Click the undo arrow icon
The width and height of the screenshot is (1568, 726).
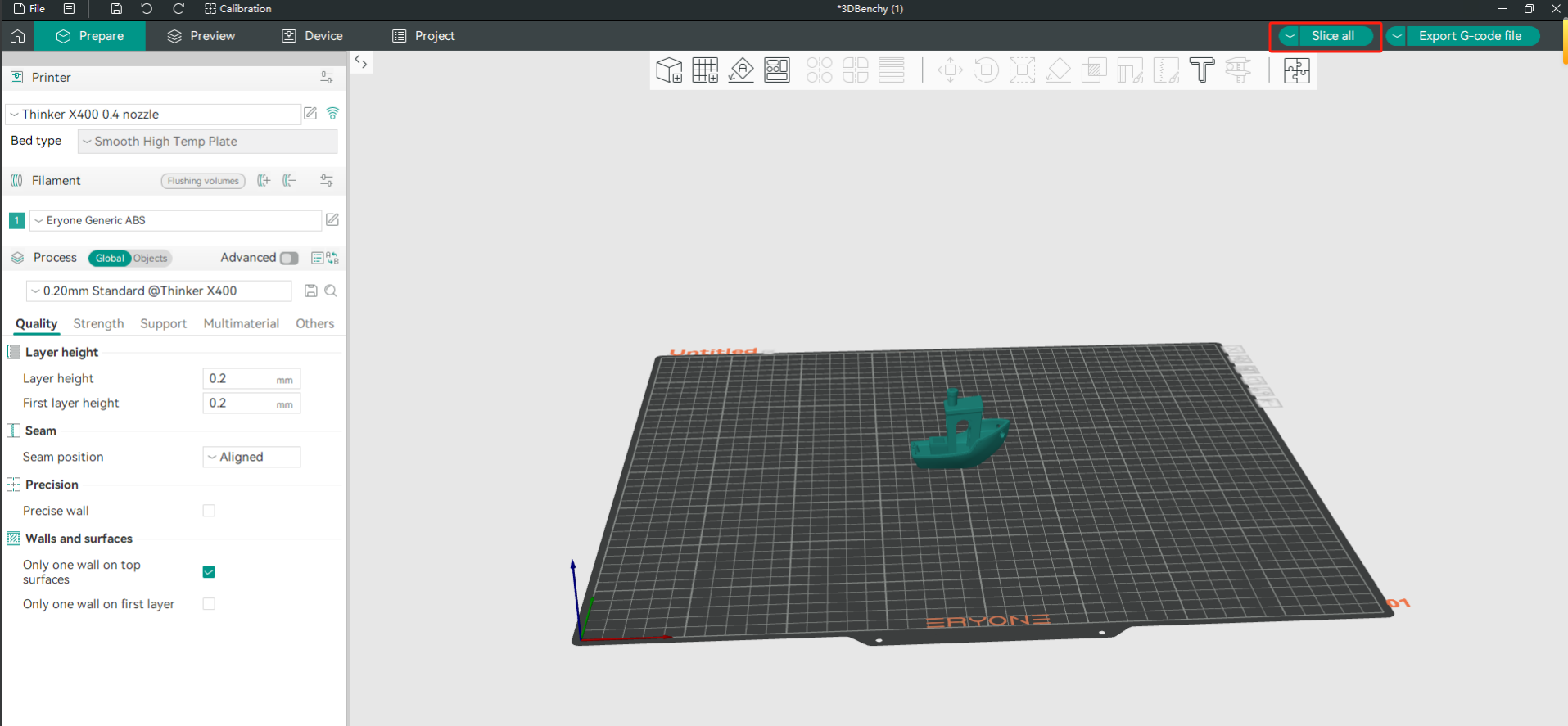147,9
